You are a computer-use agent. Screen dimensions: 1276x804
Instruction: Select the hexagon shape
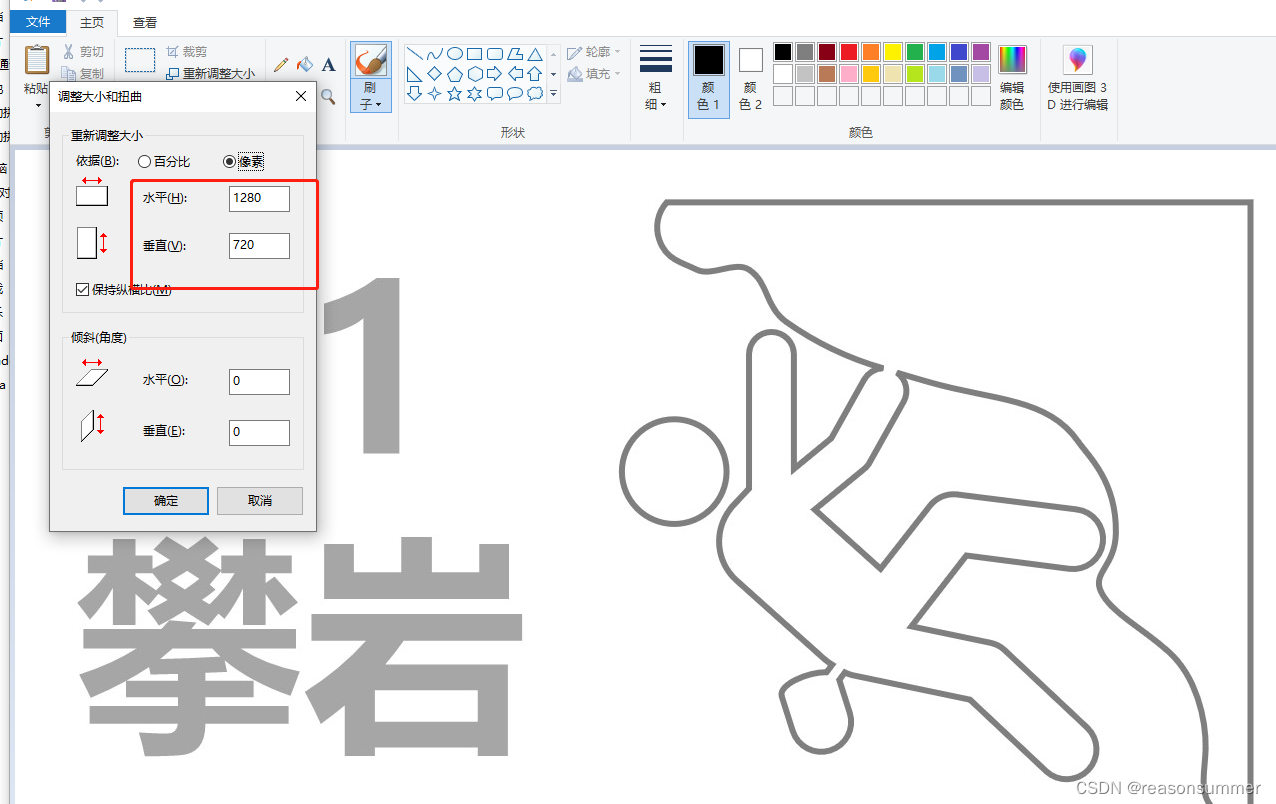474,74
